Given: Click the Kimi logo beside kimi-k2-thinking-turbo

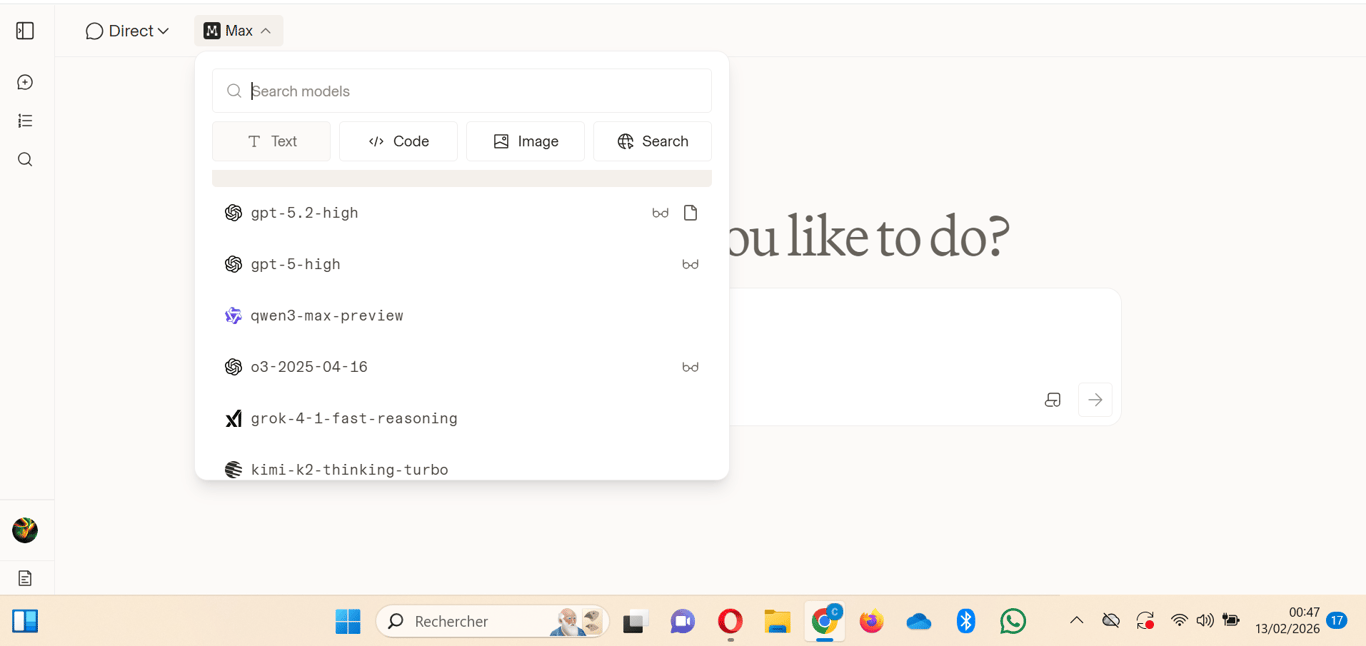Looking at the screenshot, I should (x=233, y=470).
